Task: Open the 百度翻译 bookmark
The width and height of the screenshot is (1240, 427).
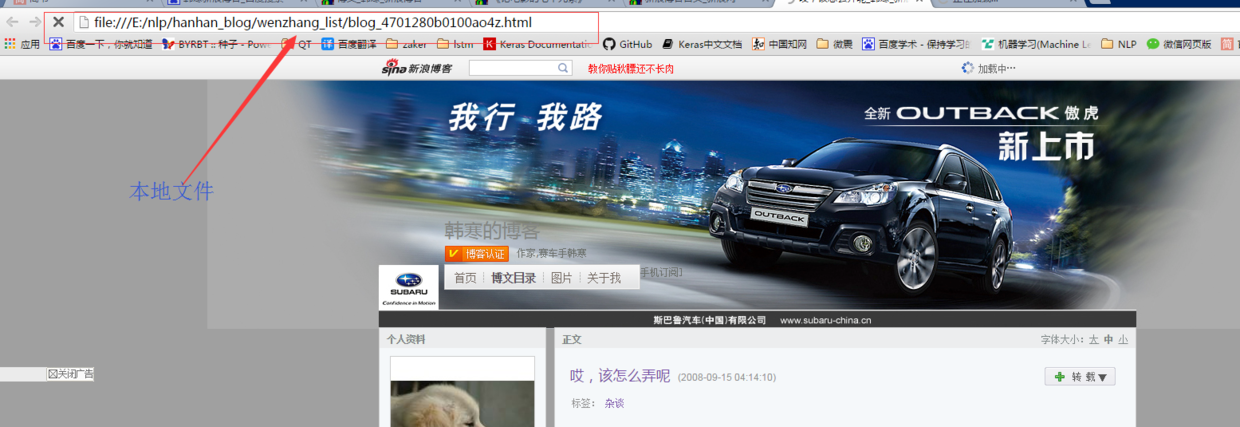Action: [350, 44]
